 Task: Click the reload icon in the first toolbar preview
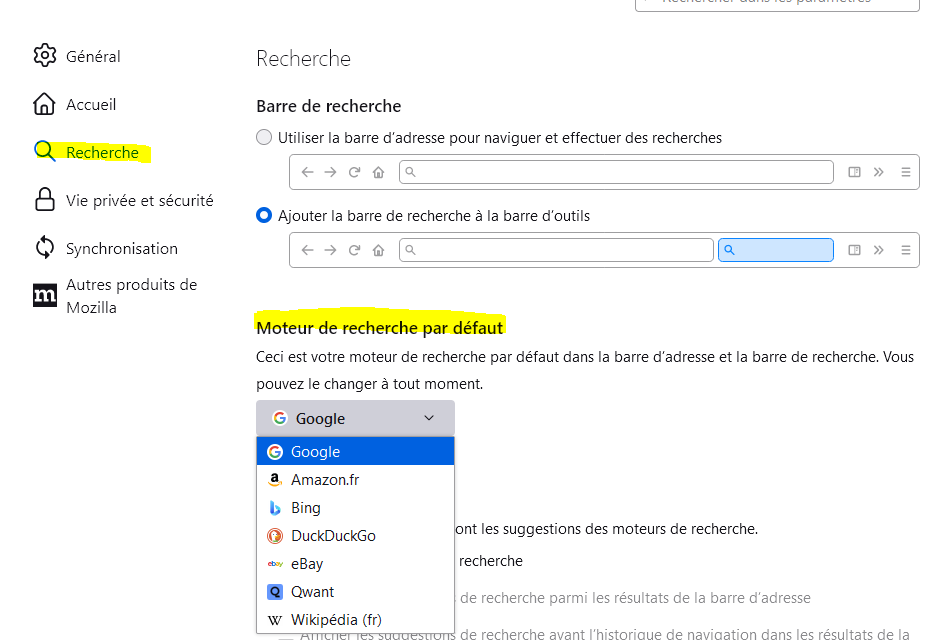pyautogui.click(x=354, y=172)
